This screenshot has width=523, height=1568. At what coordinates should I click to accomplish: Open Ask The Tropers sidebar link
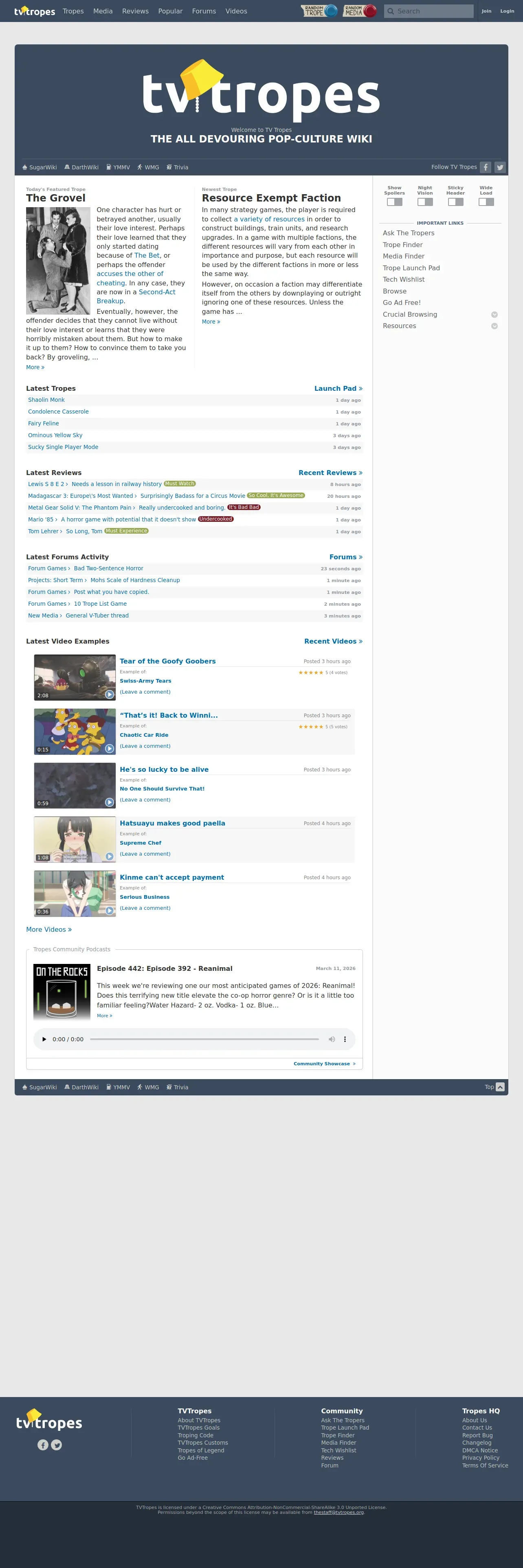coord(409,233)
